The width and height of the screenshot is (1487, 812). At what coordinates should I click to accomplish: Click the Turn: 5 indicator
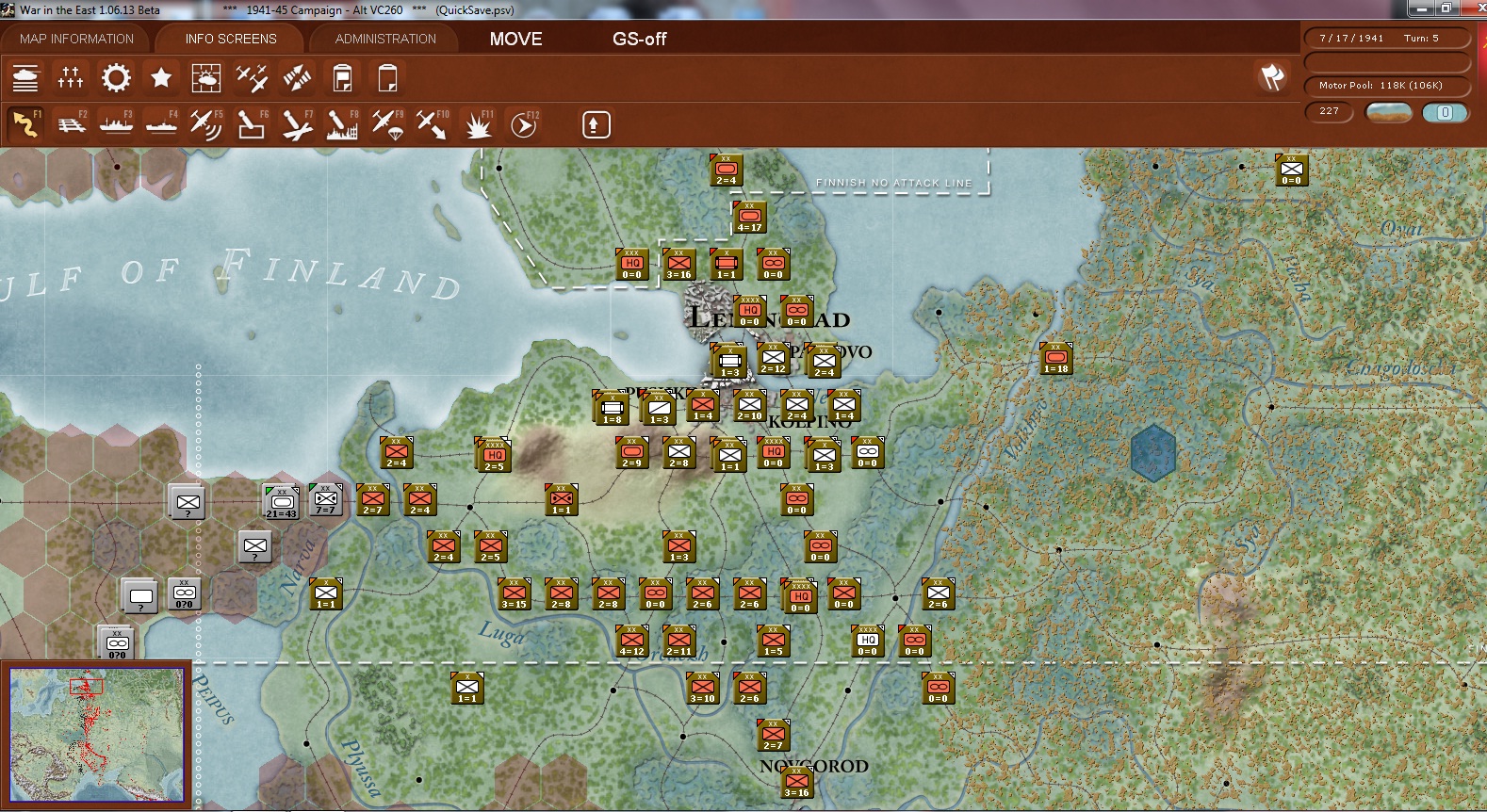pyautogui.click(x=1421, y=39)
